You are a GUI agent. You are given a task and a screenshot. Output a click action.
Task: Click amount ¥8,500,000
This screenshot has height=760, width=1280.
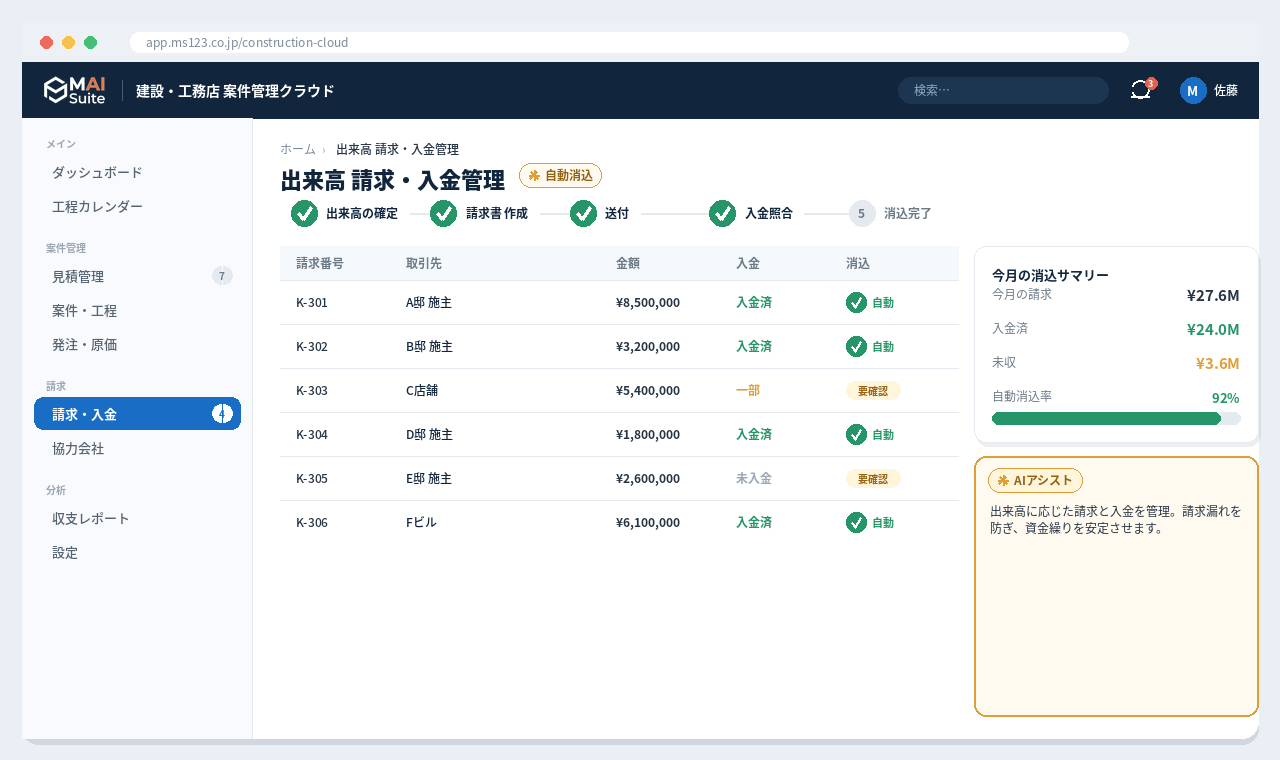(x=648, y=303)
